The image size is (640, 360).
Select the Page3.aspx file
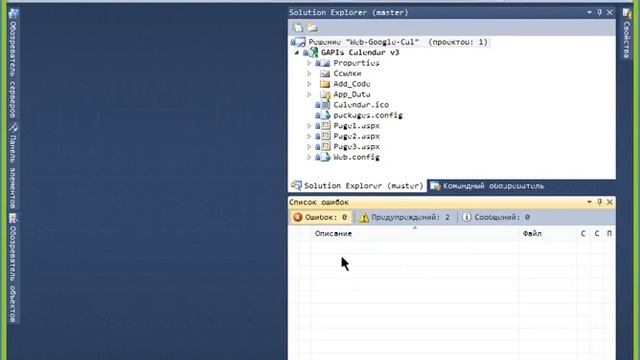click(356, 147)
